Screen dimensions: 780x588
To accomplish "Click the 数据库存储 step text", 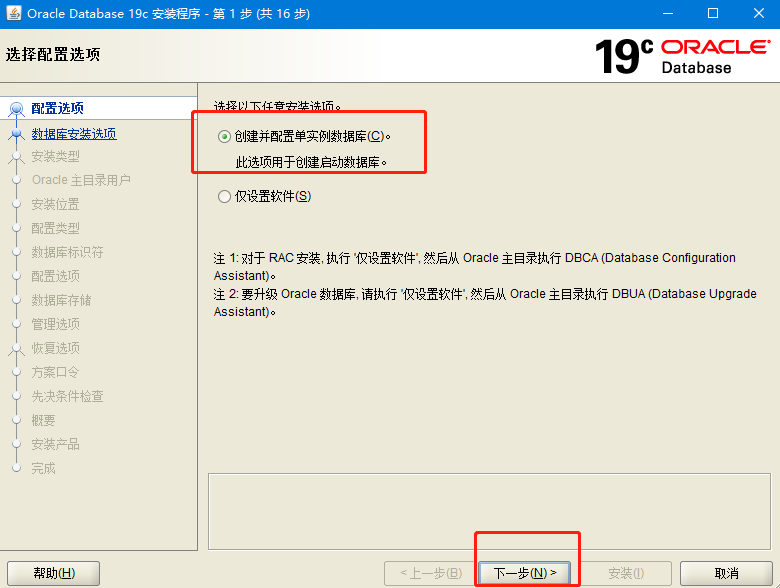I will click(x=61, y=300).
